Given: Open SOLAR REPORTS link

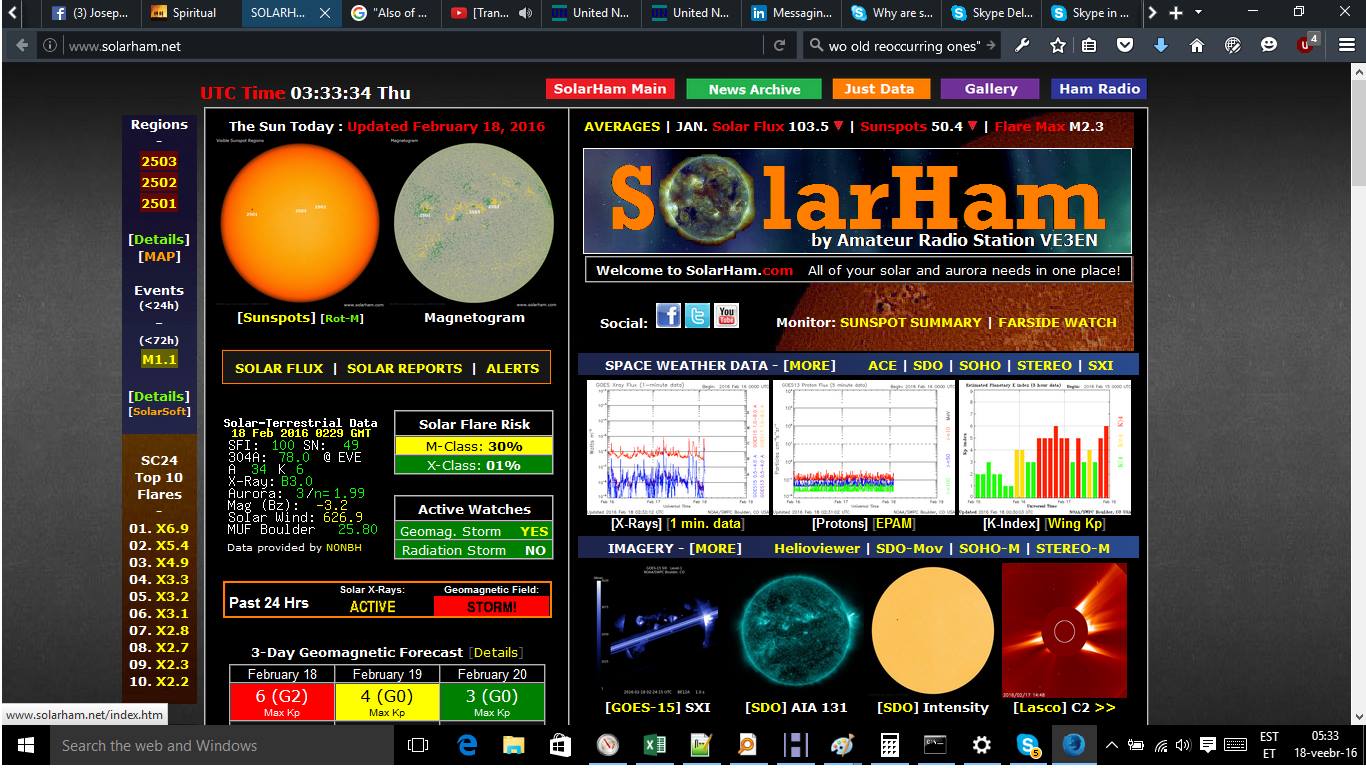Looking at the screenshot, I should click(404, 368).
